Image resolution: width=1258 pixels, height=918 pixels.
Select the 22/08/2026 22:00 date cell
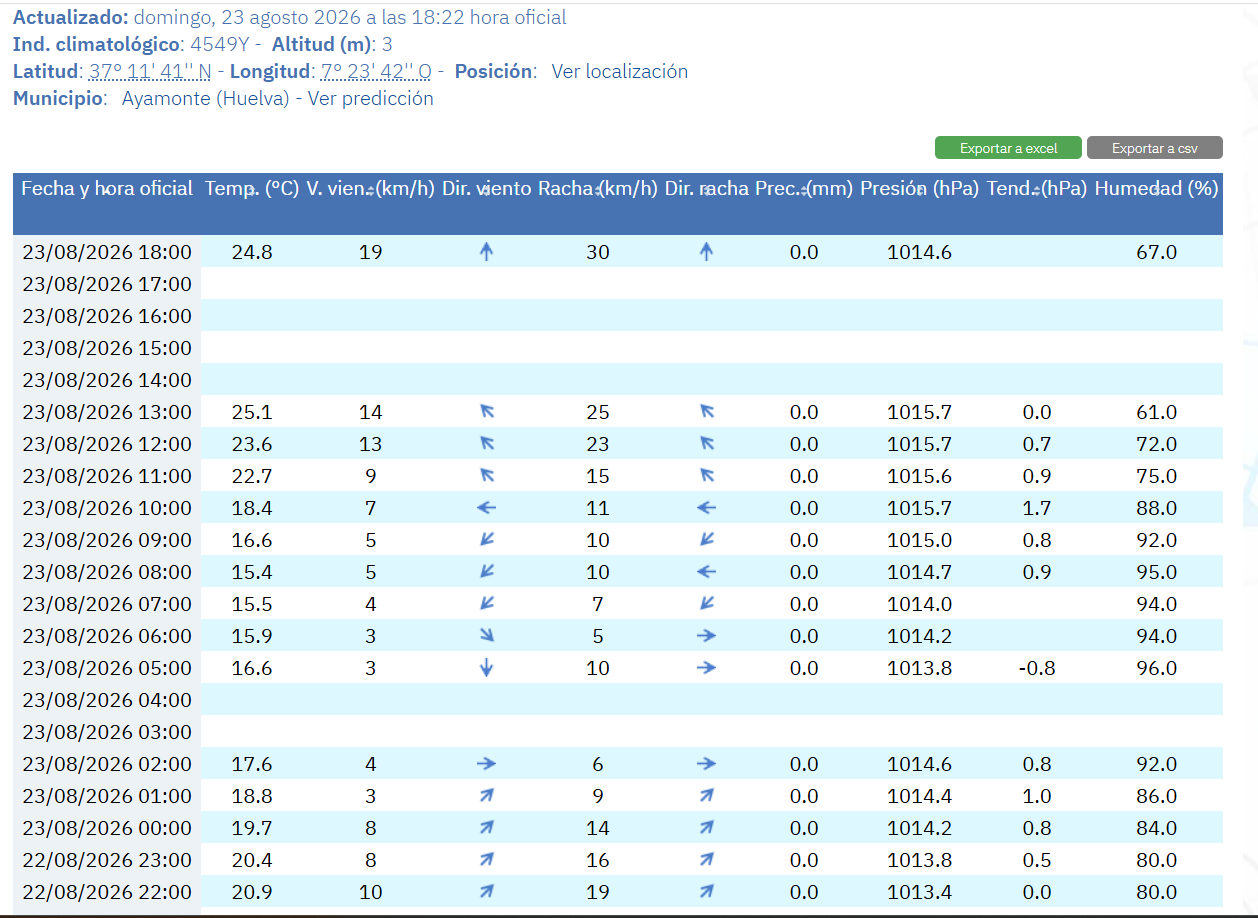click(107, 892)
